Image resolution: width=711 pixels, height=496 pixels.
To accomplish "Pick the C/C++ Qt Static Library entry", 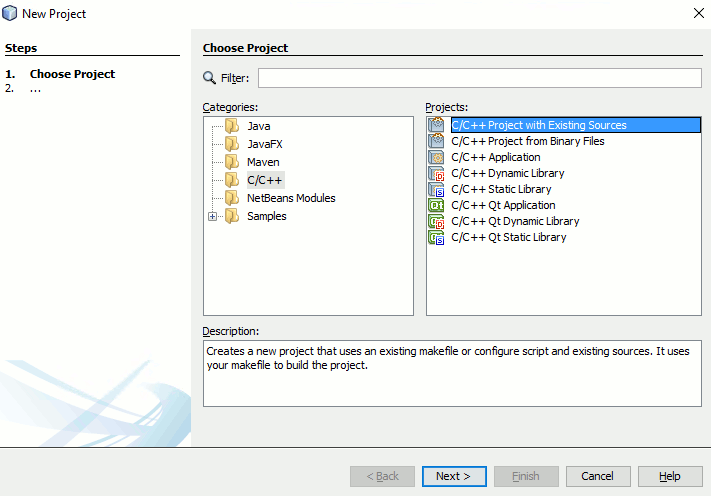I will (509, 237).
